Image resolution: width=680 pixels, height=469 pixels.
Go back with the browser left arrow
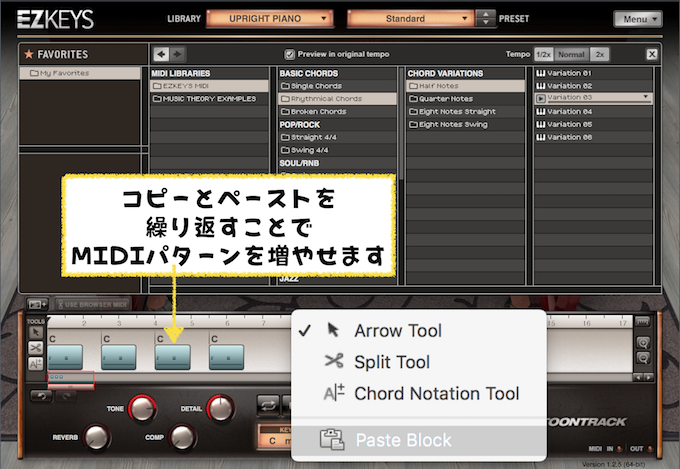161,54
